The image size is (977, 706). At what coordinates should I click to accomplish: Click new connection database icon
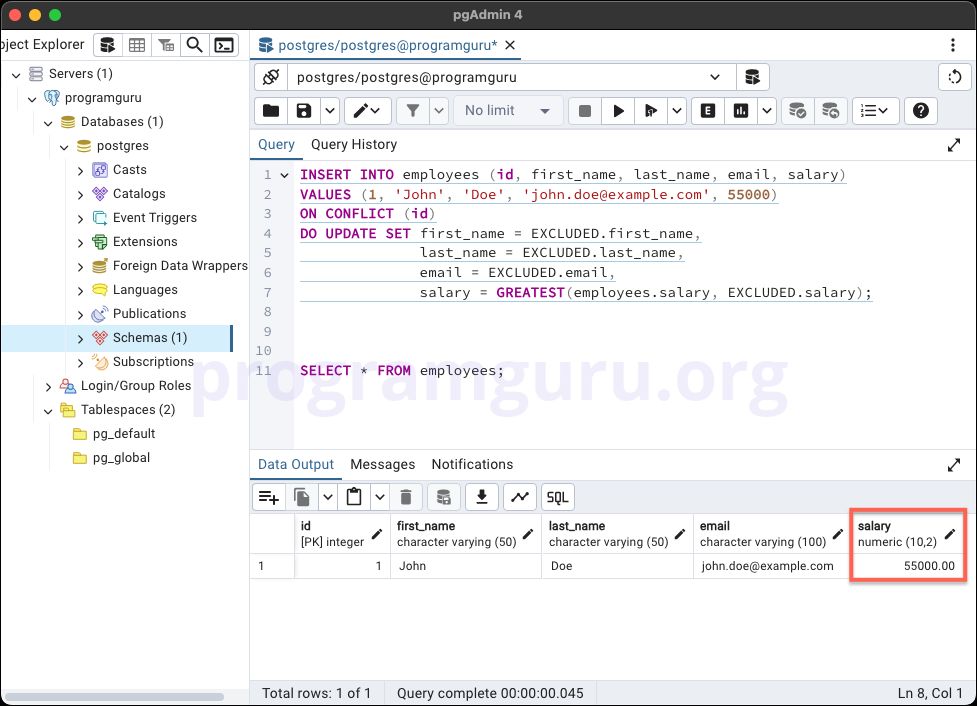pos(753,77)
